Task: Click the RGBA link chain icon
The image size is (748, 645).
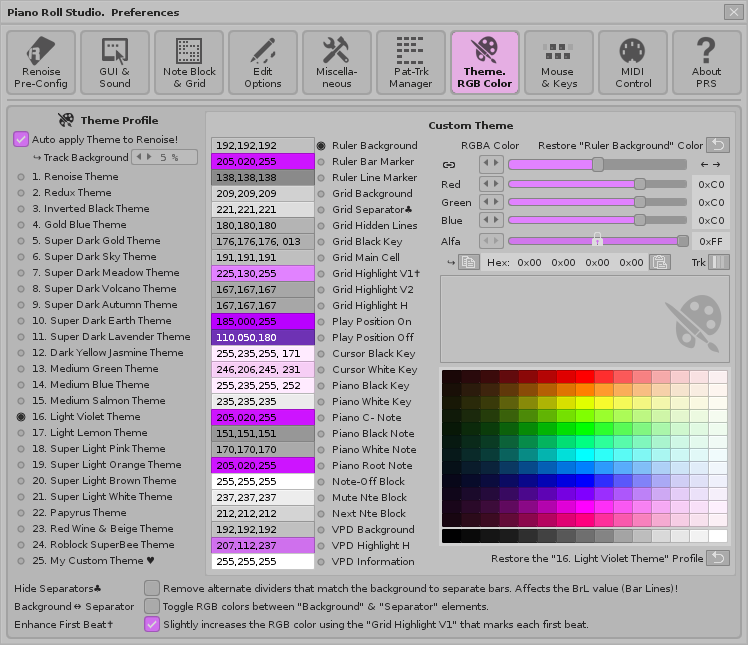Action: [x=449, y=165]
